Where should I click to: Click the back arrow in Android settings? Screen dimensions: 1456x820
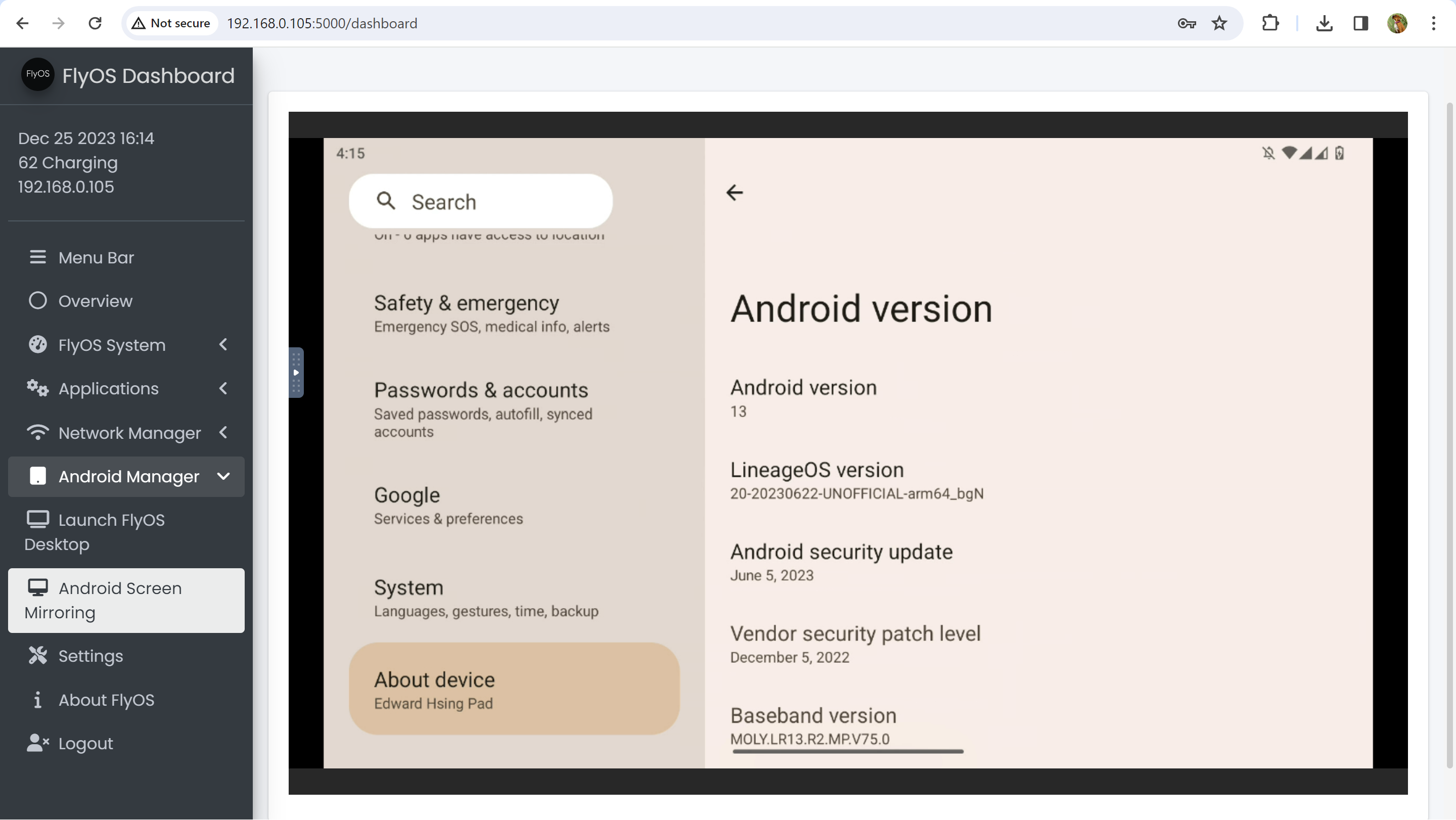tap(734, 193)
